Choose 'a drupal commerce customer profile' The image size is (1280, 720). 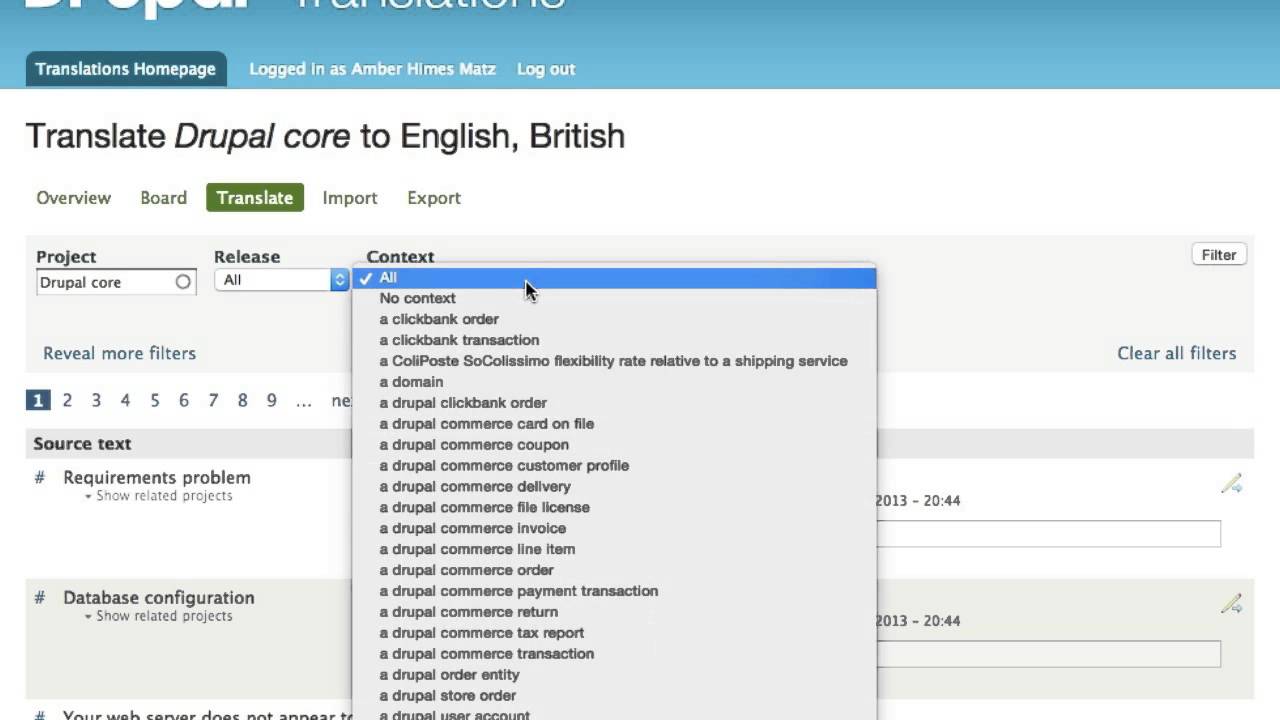[x=614, y=466]
